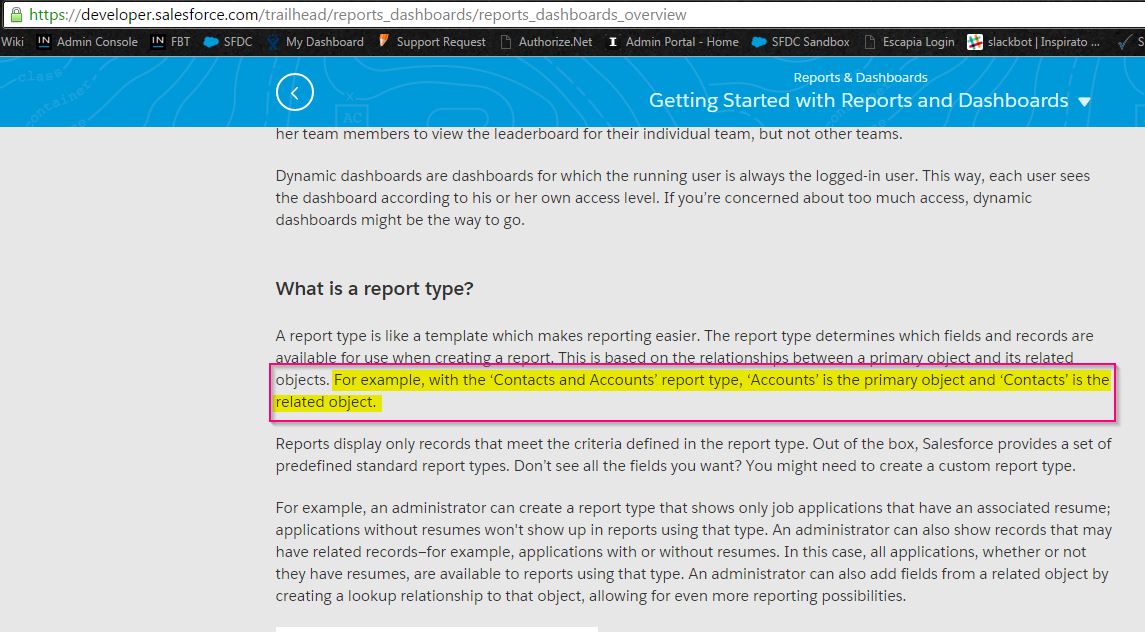The image size is (1145, 632).
Task: Click the URL address bar field
Action: pyautogui.click(x=572, y=15)
